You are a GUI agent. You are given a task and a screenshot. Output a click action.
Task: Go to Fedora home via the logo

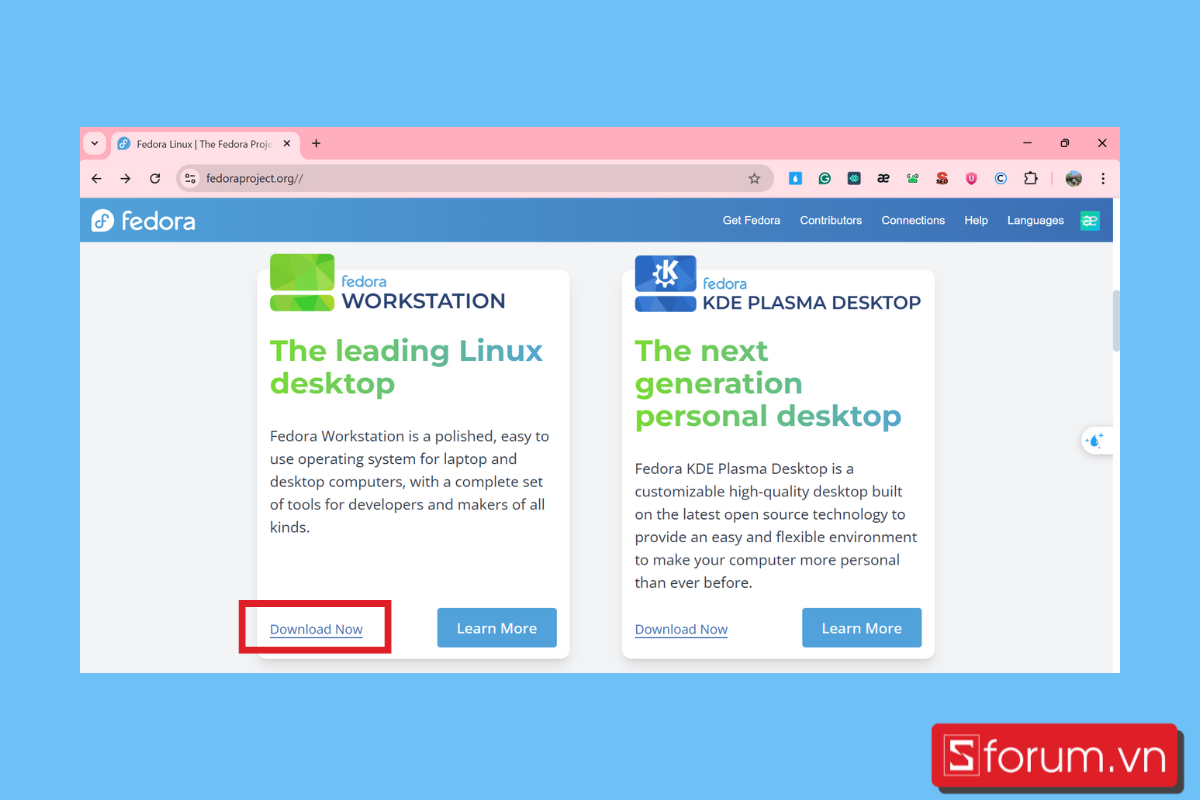(143, 221)
